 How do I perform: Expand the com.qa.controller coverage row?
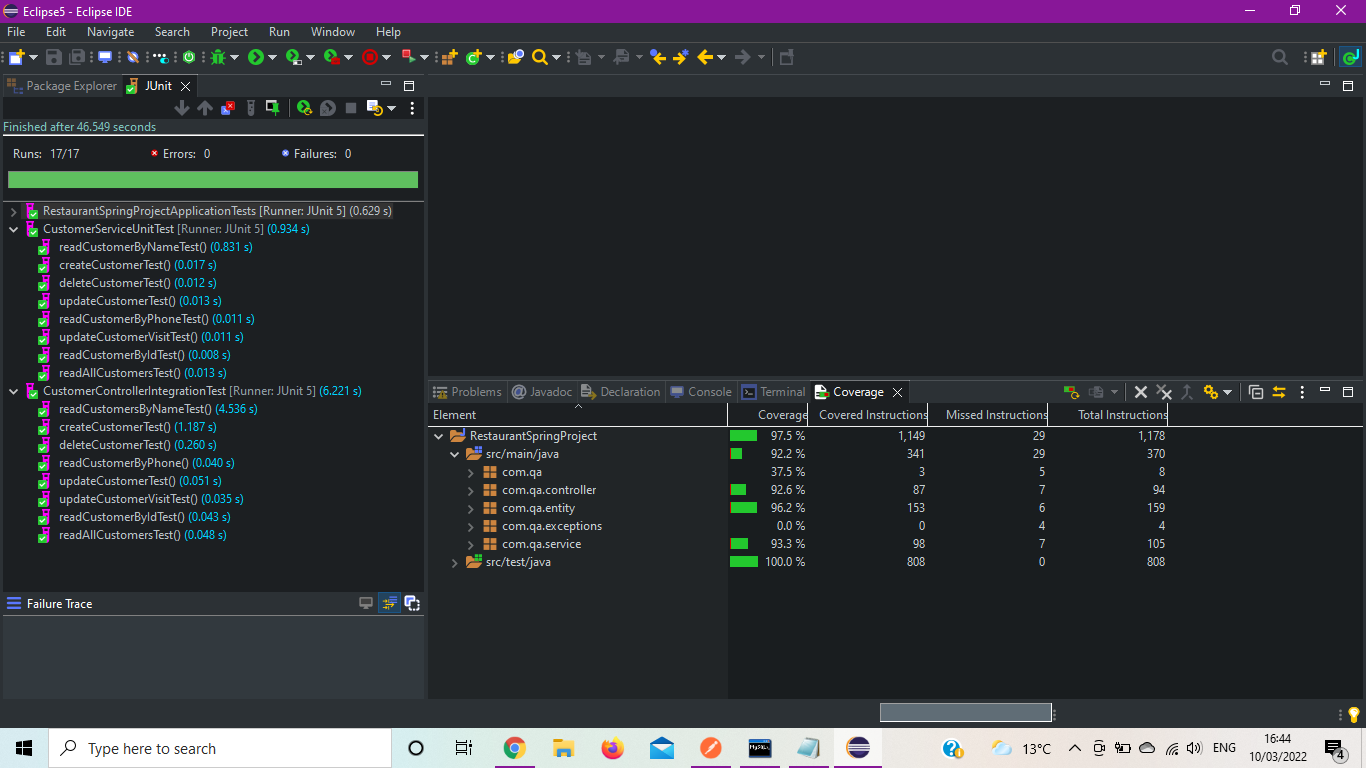click(x=471, y=490)
